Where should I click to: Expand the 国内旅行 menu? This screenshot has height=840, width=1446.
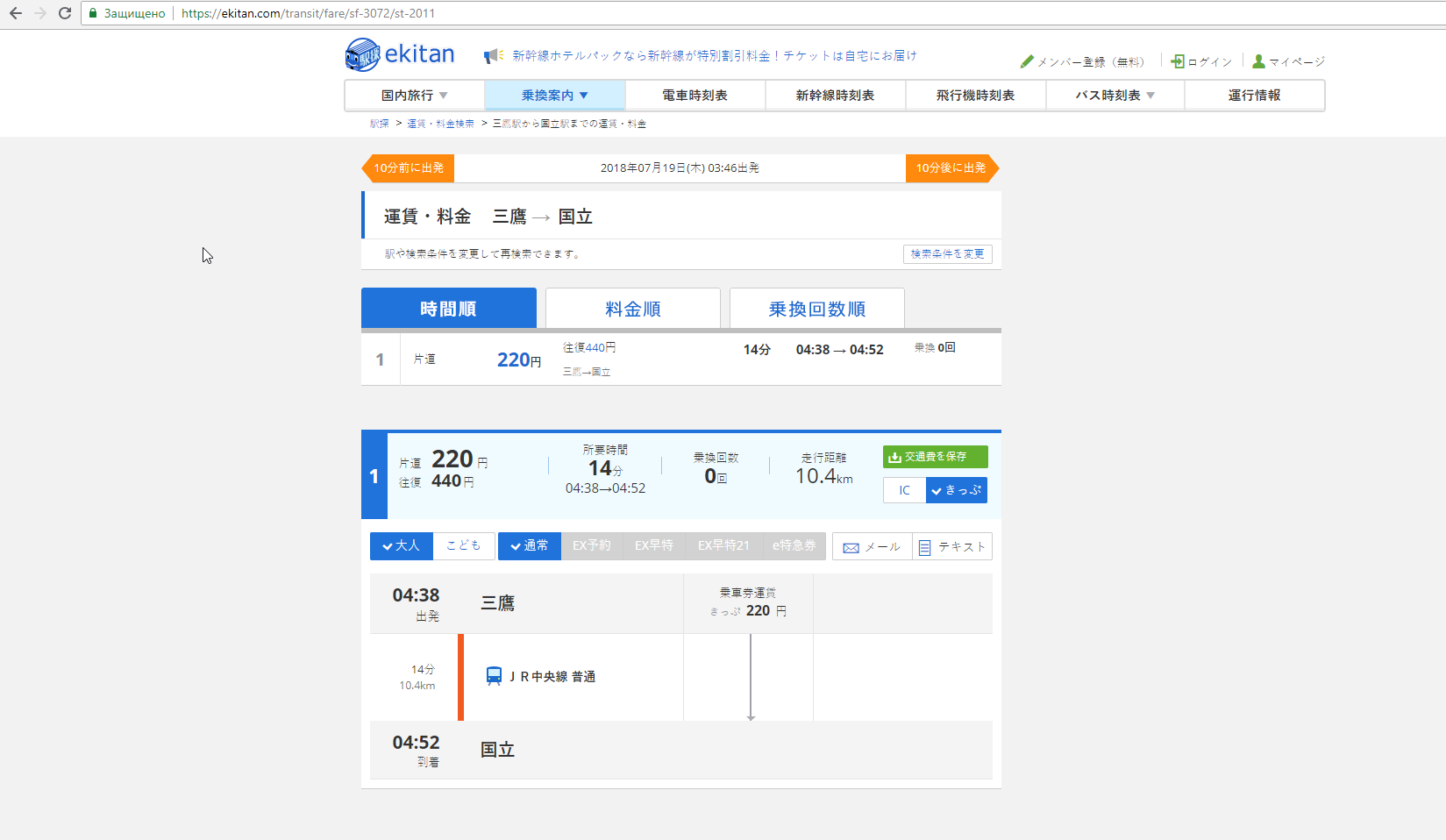click(415, 96)
